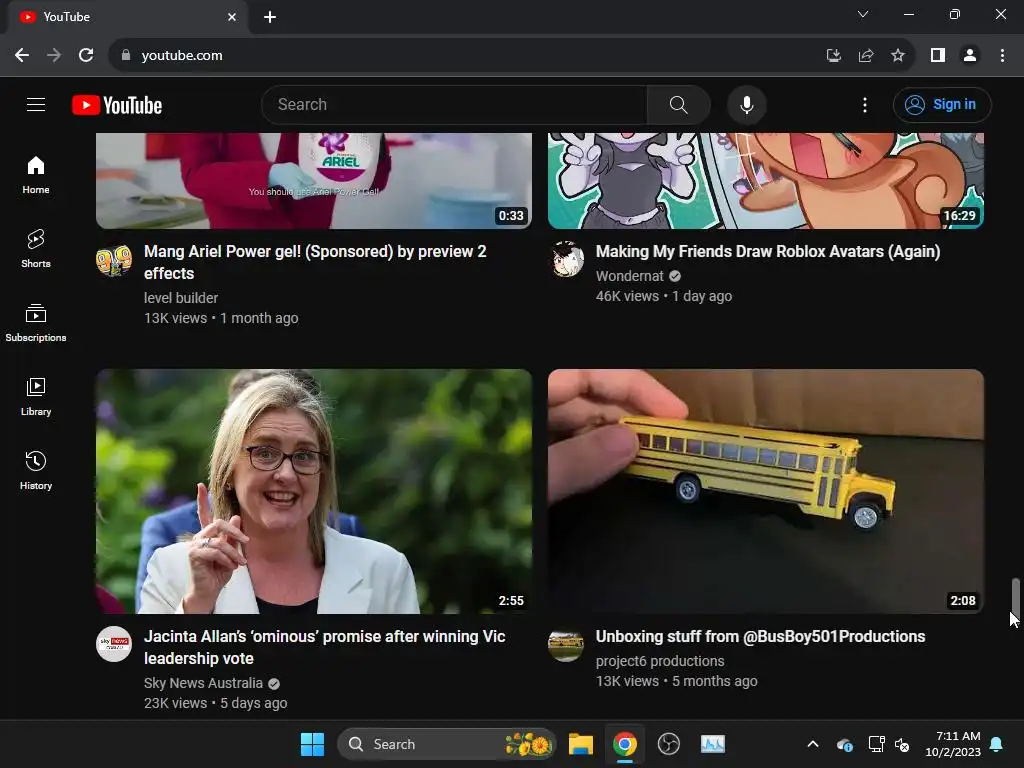Click the page vertical scrollbar thumb

(1016, 598)
